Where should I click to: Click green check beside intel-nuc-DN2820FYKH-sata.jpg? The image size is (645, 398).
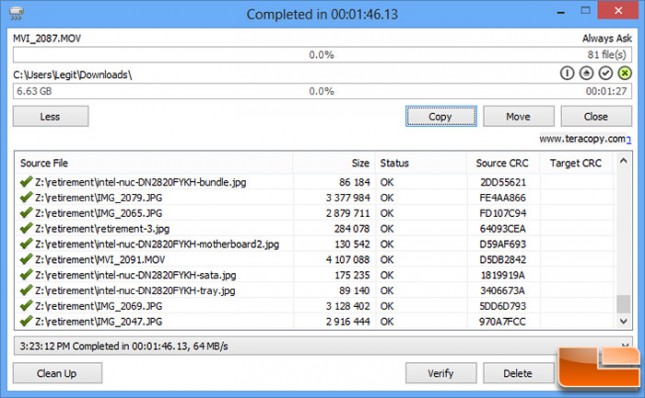point(26,275)
